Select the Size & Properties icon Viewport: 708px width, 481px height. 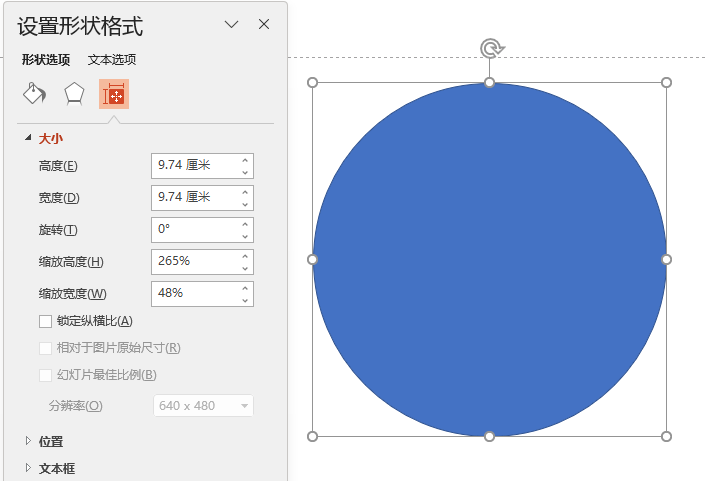114,94
